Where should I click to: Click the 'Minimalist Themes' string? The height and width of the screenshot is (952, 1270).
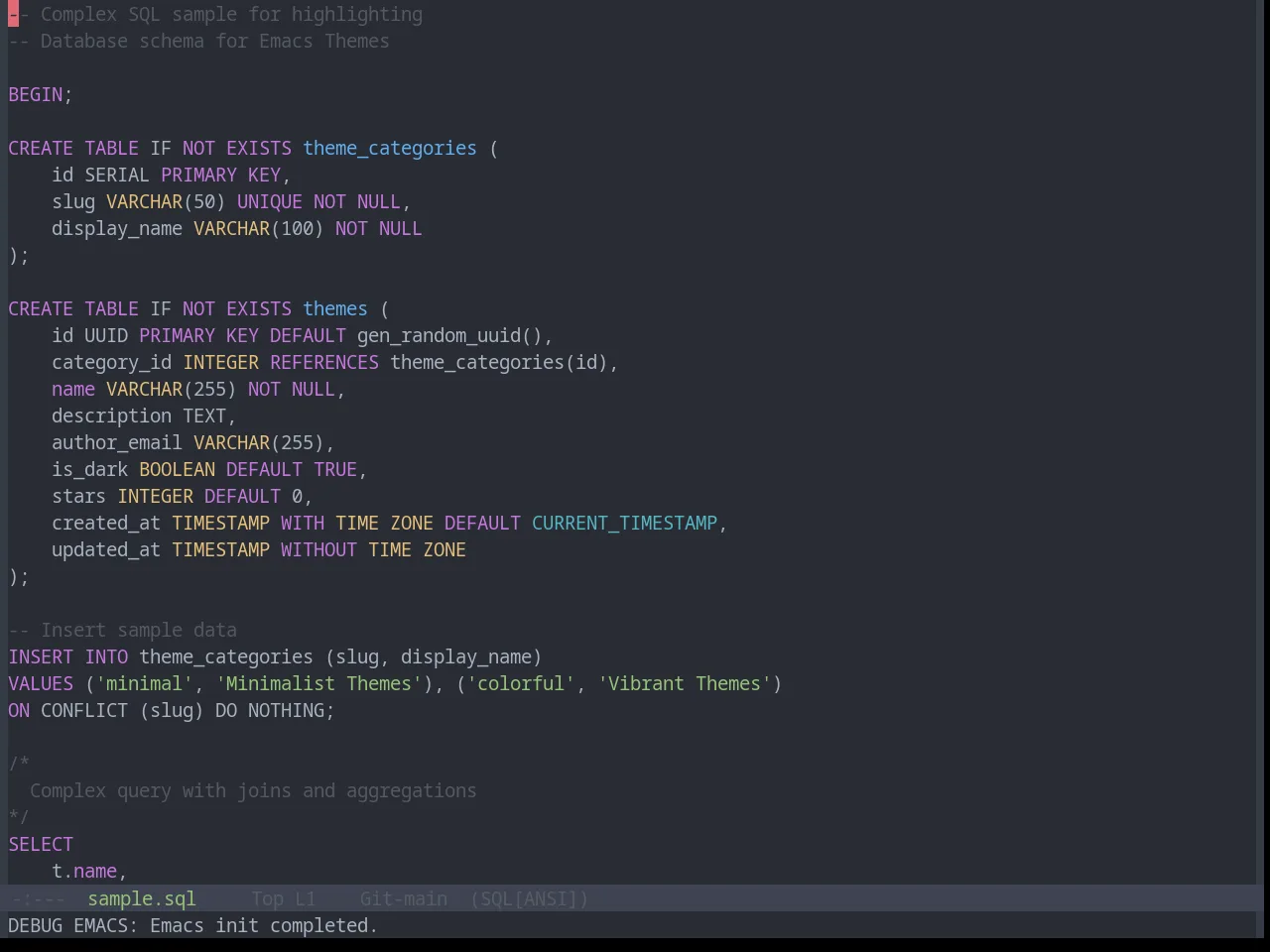319,683
